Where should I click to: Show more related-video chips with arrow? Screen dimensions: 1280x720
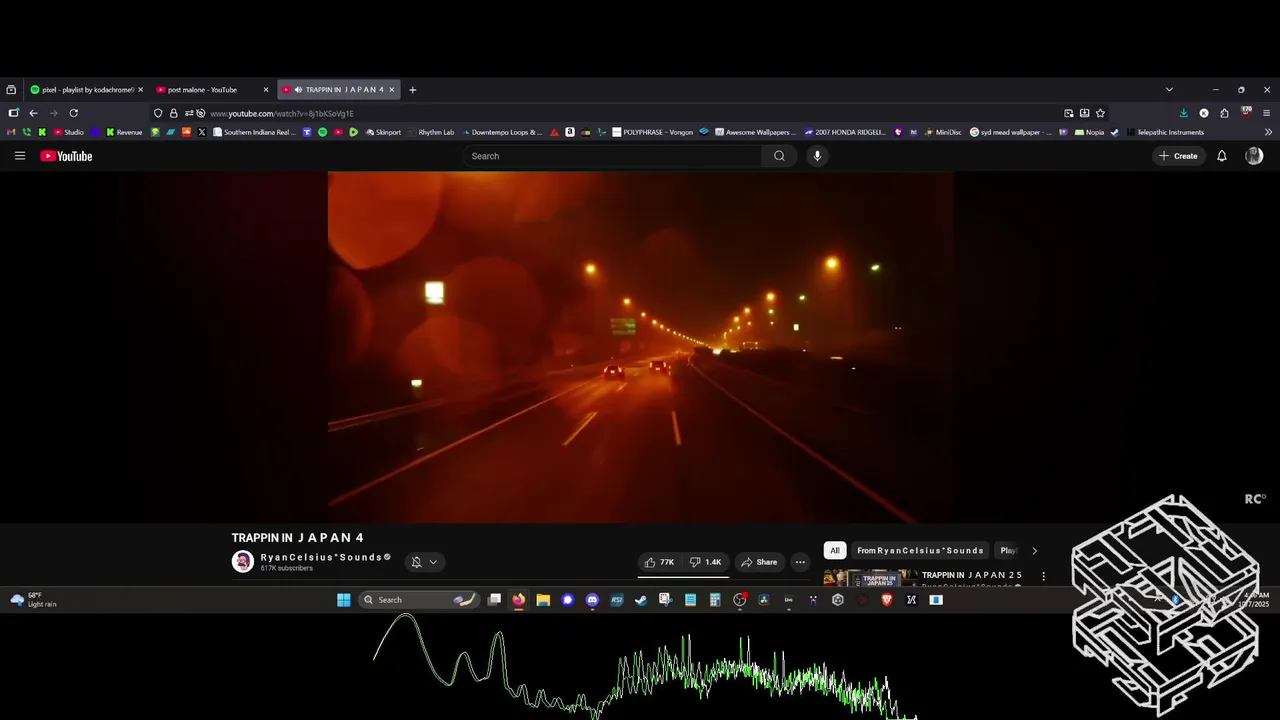[x=1034, y=551]
